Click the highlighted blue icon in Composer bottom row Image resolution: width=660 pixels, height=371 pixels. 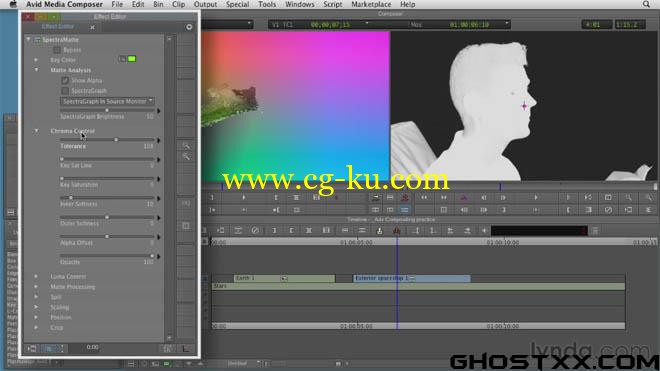[x=405, y=210]
